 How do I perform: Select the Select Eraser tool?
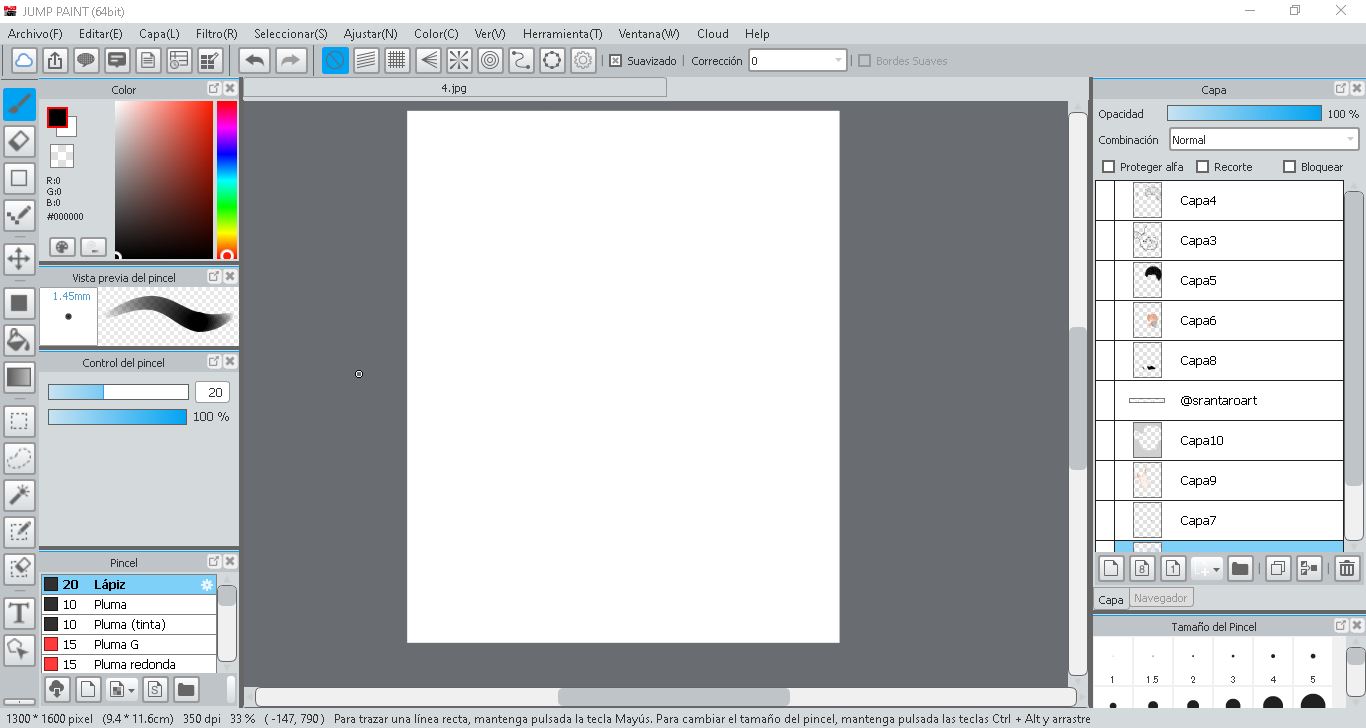(19, 569)
